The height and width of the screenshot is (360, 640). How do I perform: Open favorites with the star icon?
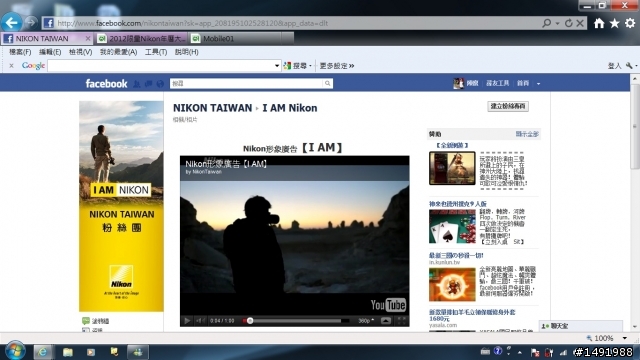614,23
